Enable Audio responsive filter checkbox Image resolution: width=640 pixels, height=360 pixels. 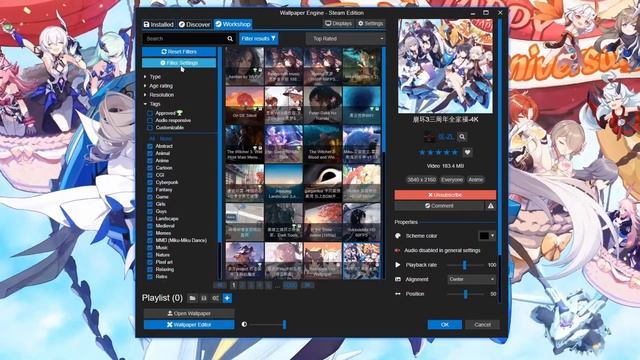pos(150,120)
